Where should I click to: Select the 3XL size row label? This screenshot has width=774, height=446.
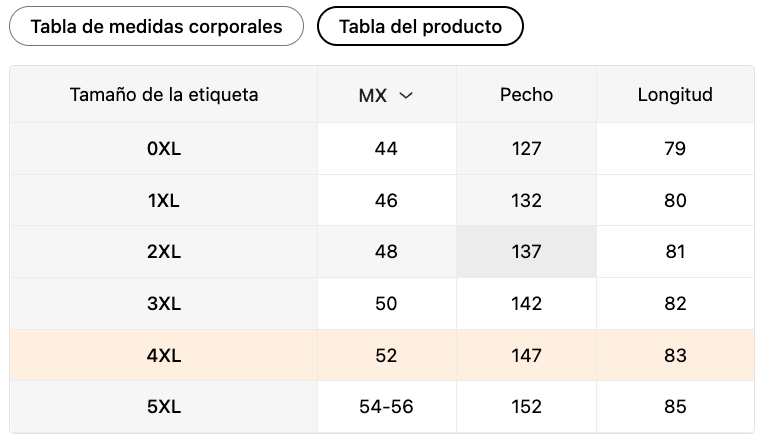[164, 303]
